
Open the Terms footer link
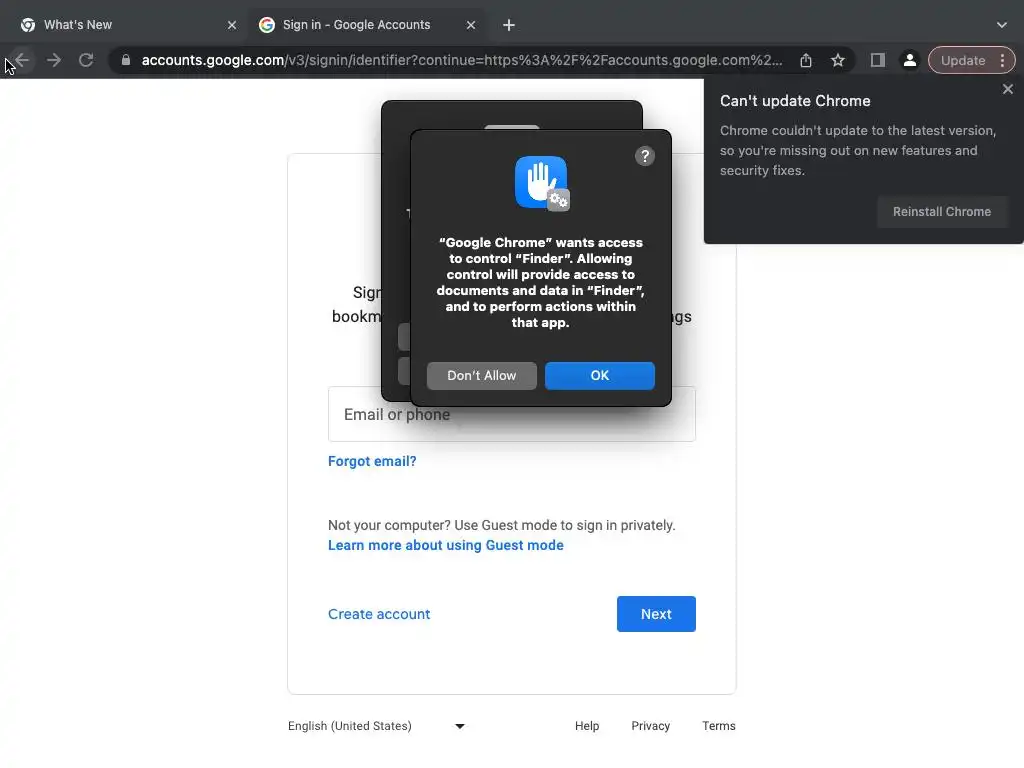coord(718,726)
